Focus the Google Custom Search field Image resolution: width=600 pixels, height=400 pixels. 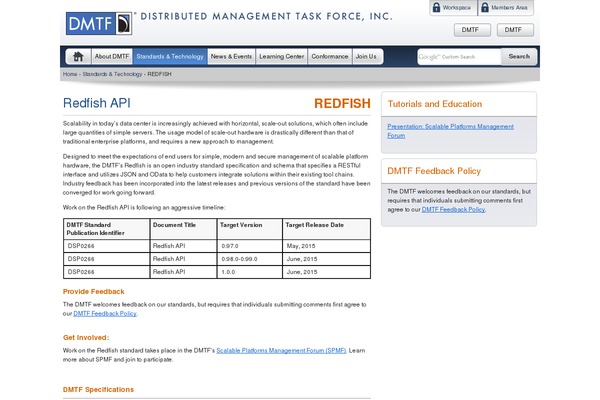point(459,57)
